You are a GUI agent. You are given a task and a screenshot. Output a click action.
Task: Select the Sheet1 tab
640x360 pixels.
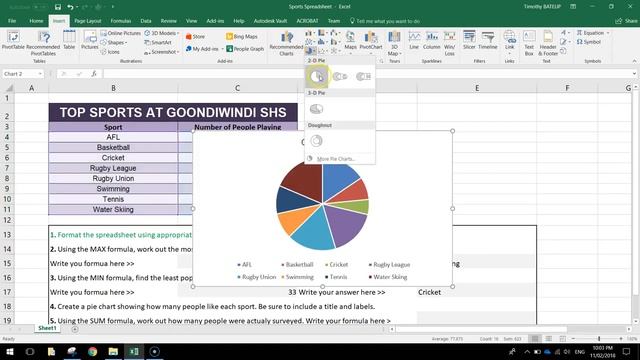pyautogui.click(x=47, y=328)
